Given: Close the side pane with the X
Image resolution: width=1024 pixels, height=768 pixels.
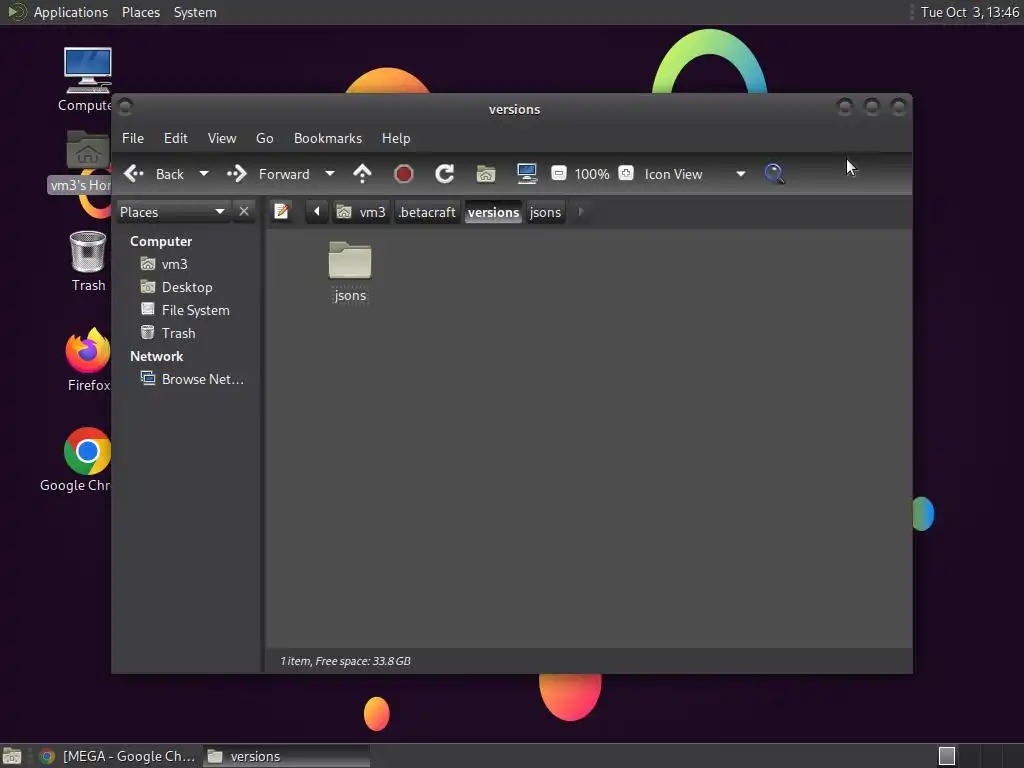Looking at the screenshot, I should point(244,212).
